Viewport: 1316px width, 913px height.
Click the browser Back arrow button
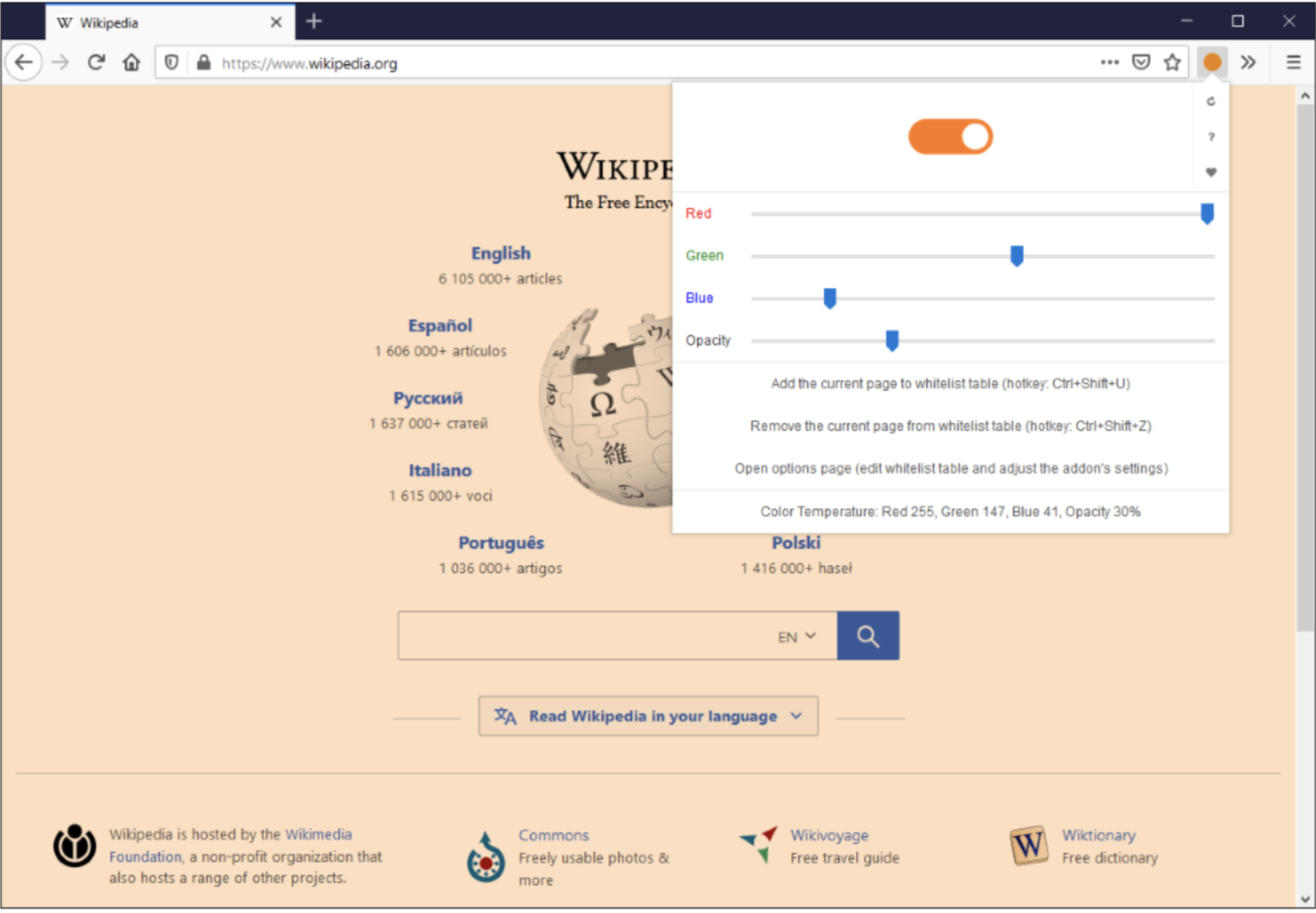24,62
